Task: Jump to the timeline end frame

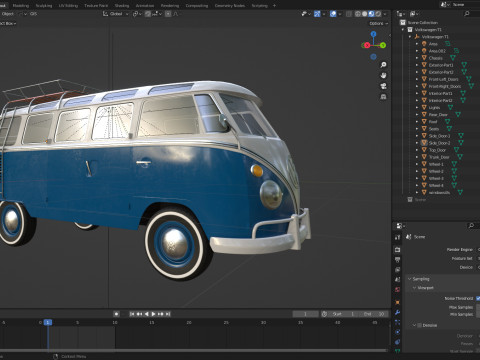Action: tap(168, 314)
